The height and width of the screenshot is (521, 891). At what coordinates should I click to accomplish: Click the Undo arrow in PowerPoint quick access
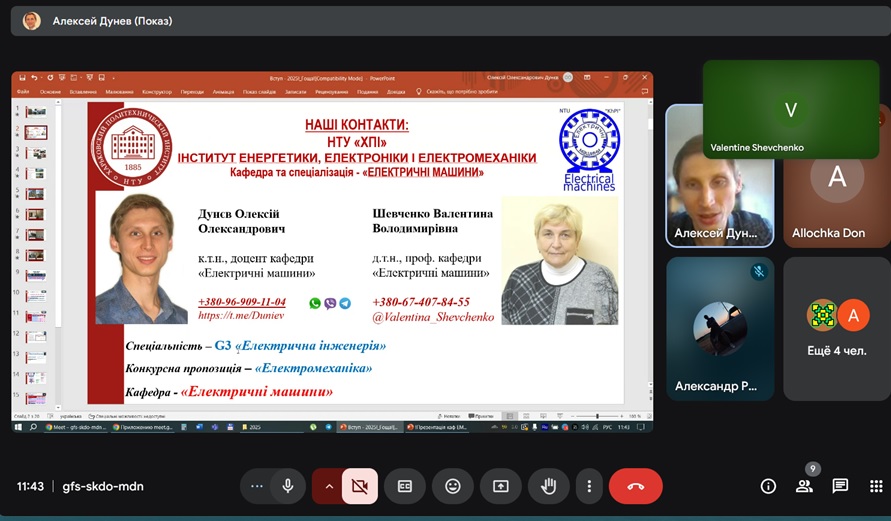coord(34,78)
